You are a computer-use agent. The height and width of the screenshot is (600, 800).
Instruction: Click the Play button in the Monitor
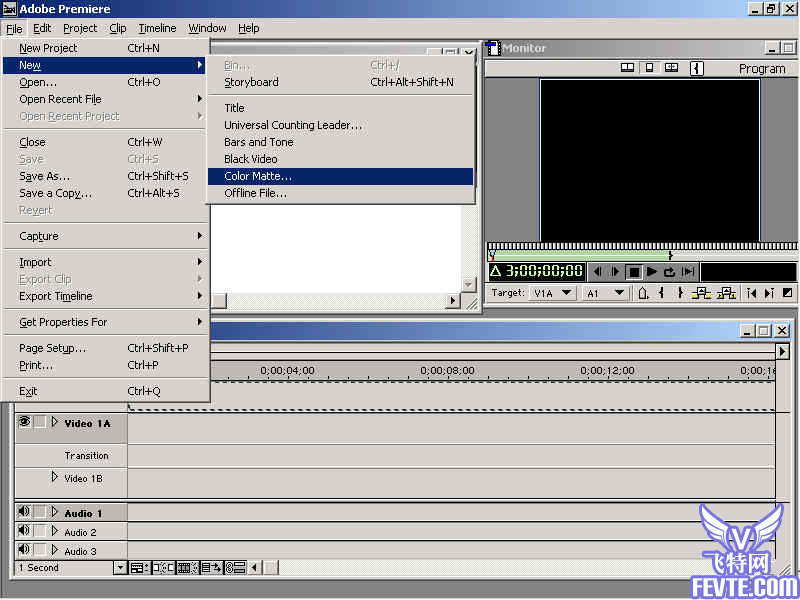point(652,272)
